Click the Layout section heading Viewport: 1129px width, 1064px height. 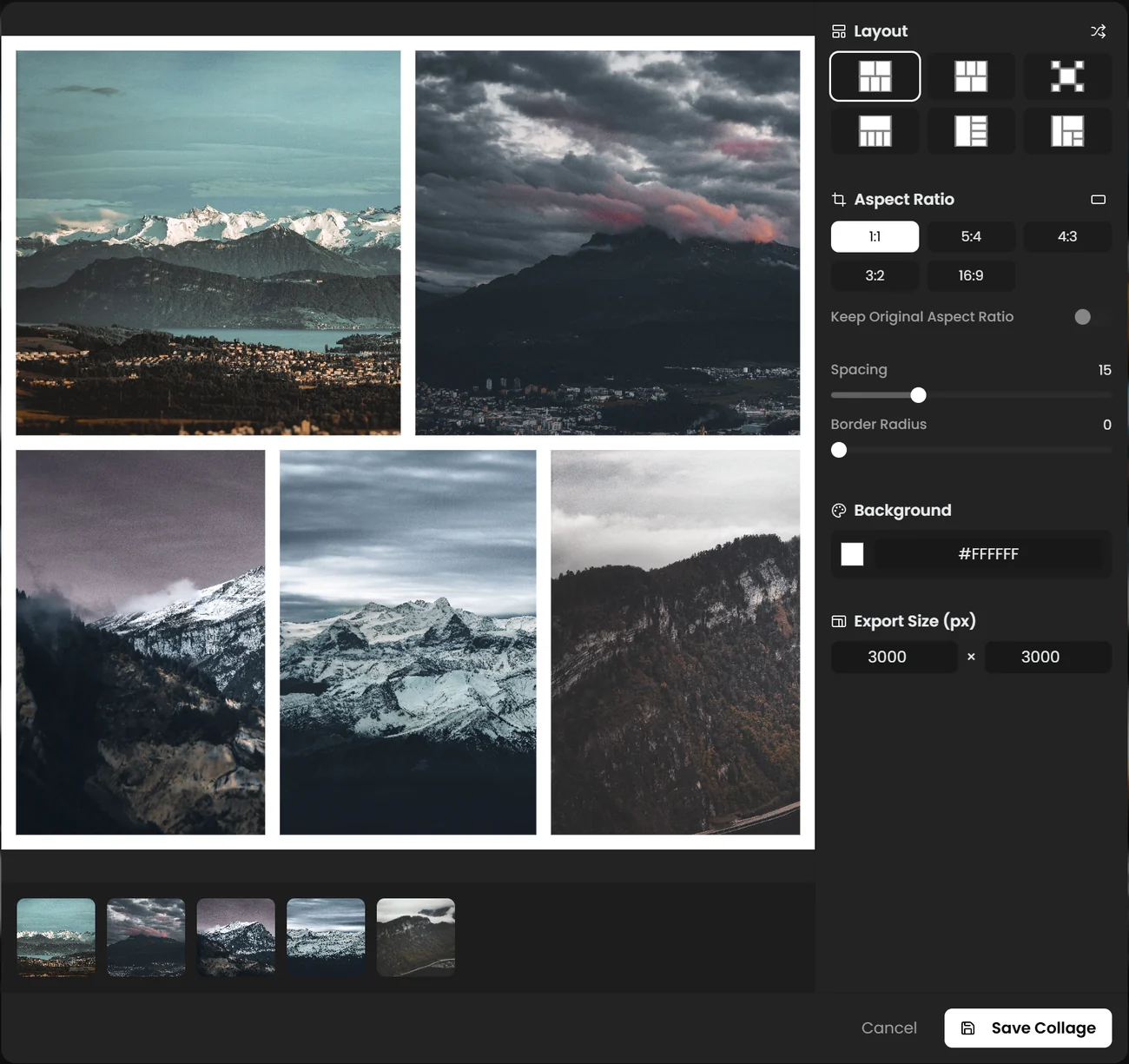(x=881, y=31)
